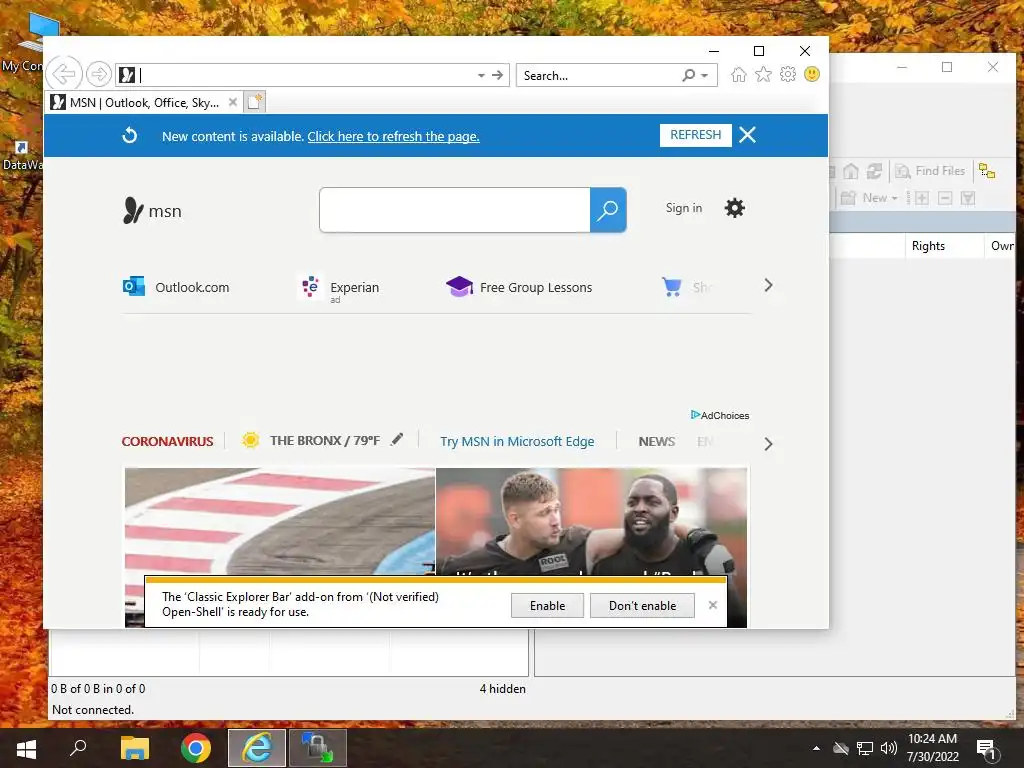Click the AdChoices link
Screen dimensions: 1024x768
720,415
